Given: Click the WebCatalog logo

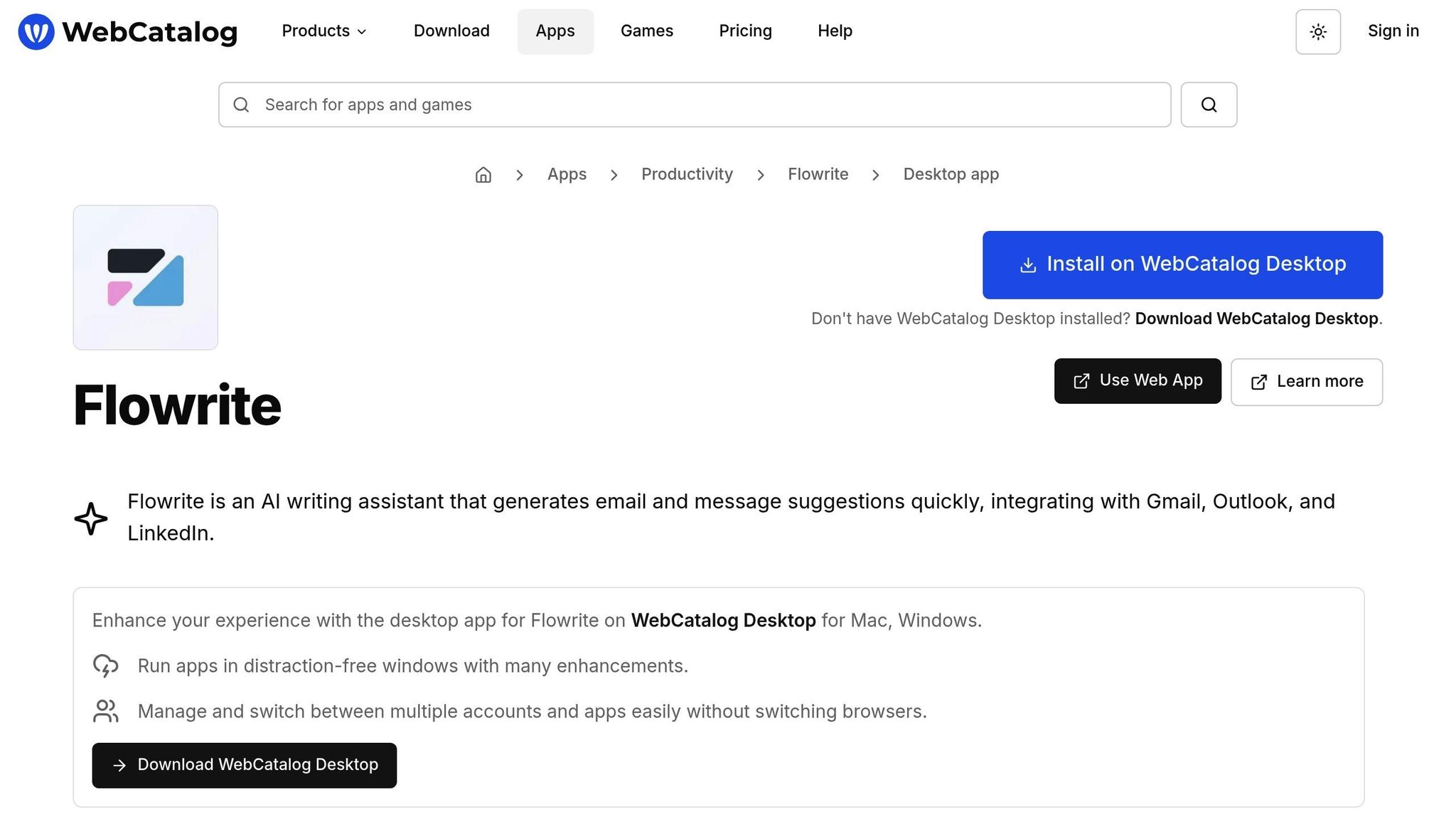Looking at the screenshot, I should point(128,31).
